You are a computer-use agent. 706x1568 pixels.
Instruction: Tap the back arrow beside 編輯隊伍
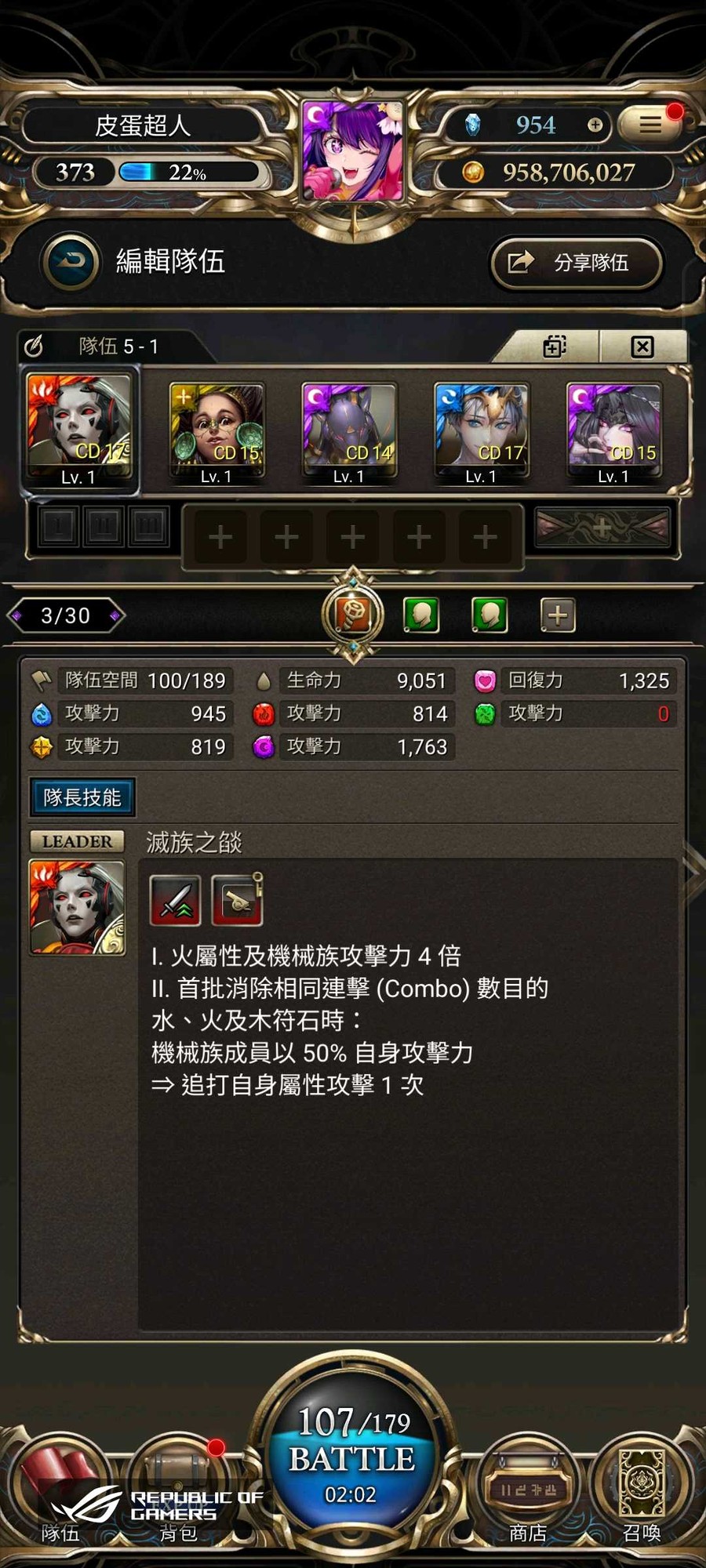72,262
